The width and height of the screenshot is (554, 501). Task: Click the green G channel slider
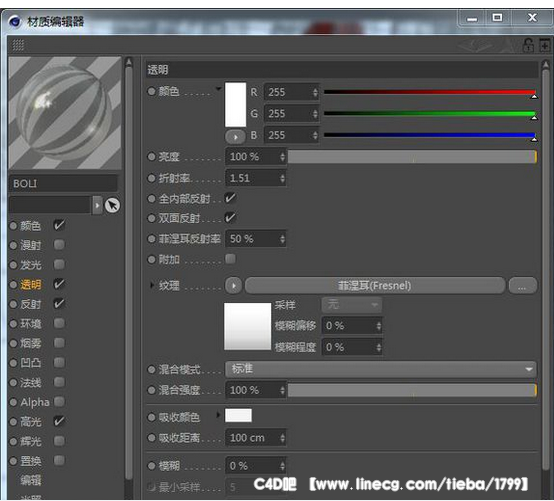(x=430, y=113)
